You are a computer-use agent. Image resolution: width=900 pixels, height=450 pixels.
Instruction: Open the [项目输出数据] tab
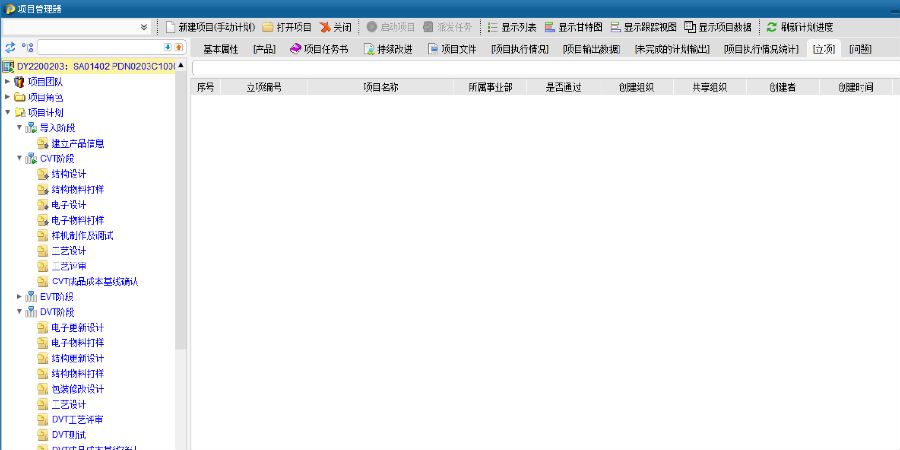tap(591, 49)
